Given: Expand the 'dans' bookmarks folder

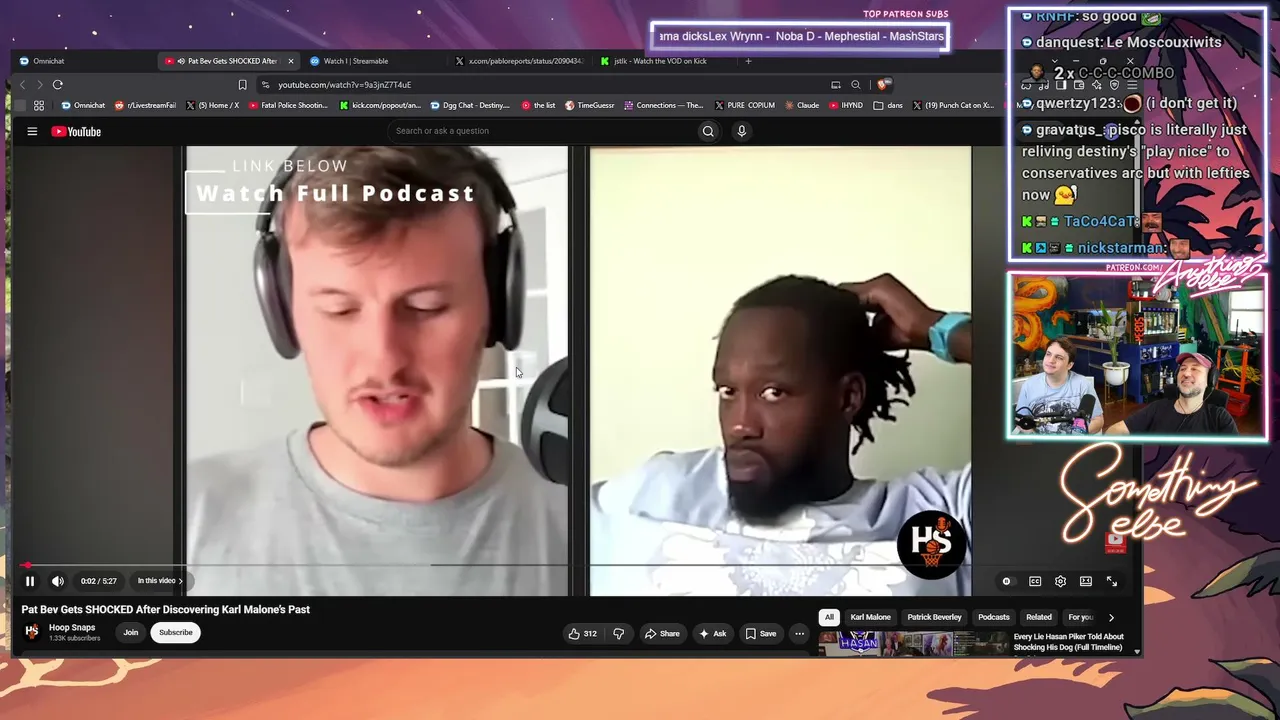Looking at the screenshot, I should pos(888,105).
